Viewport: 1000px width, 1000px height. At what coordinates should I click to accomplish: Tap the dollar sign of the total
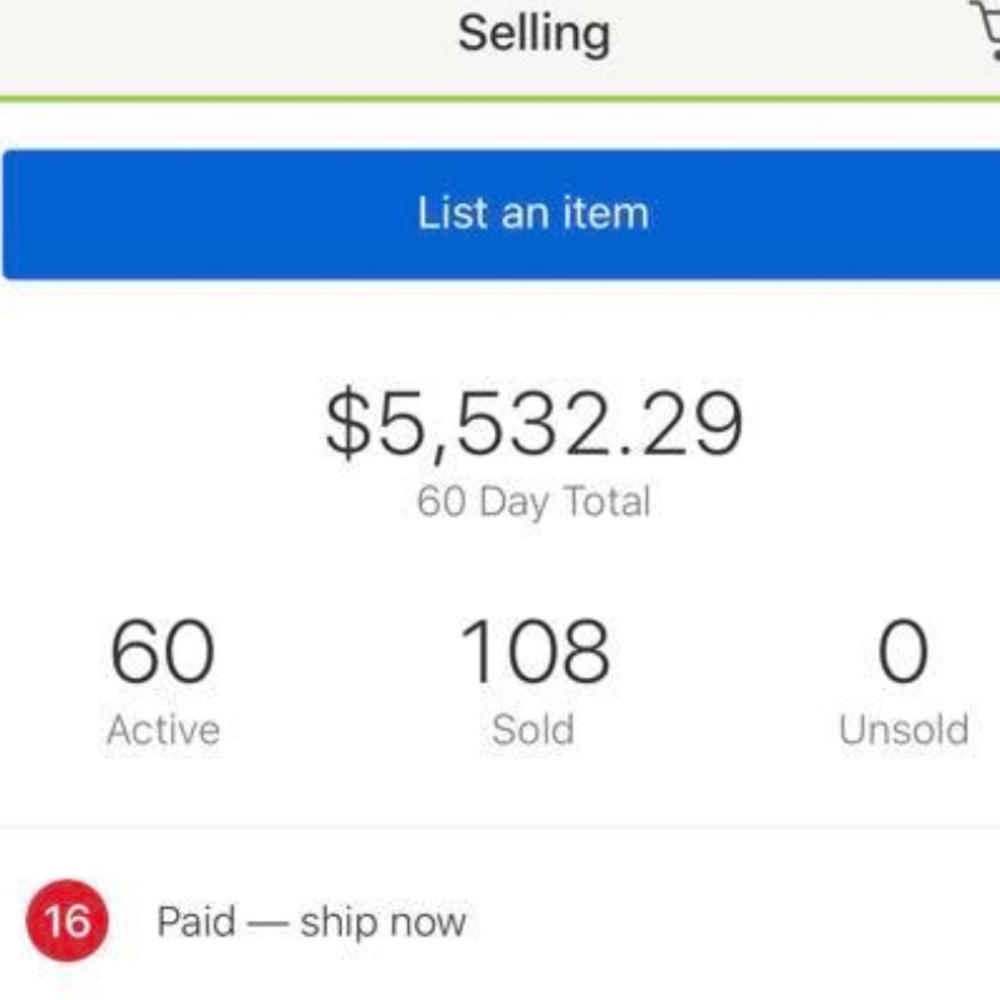346,424
